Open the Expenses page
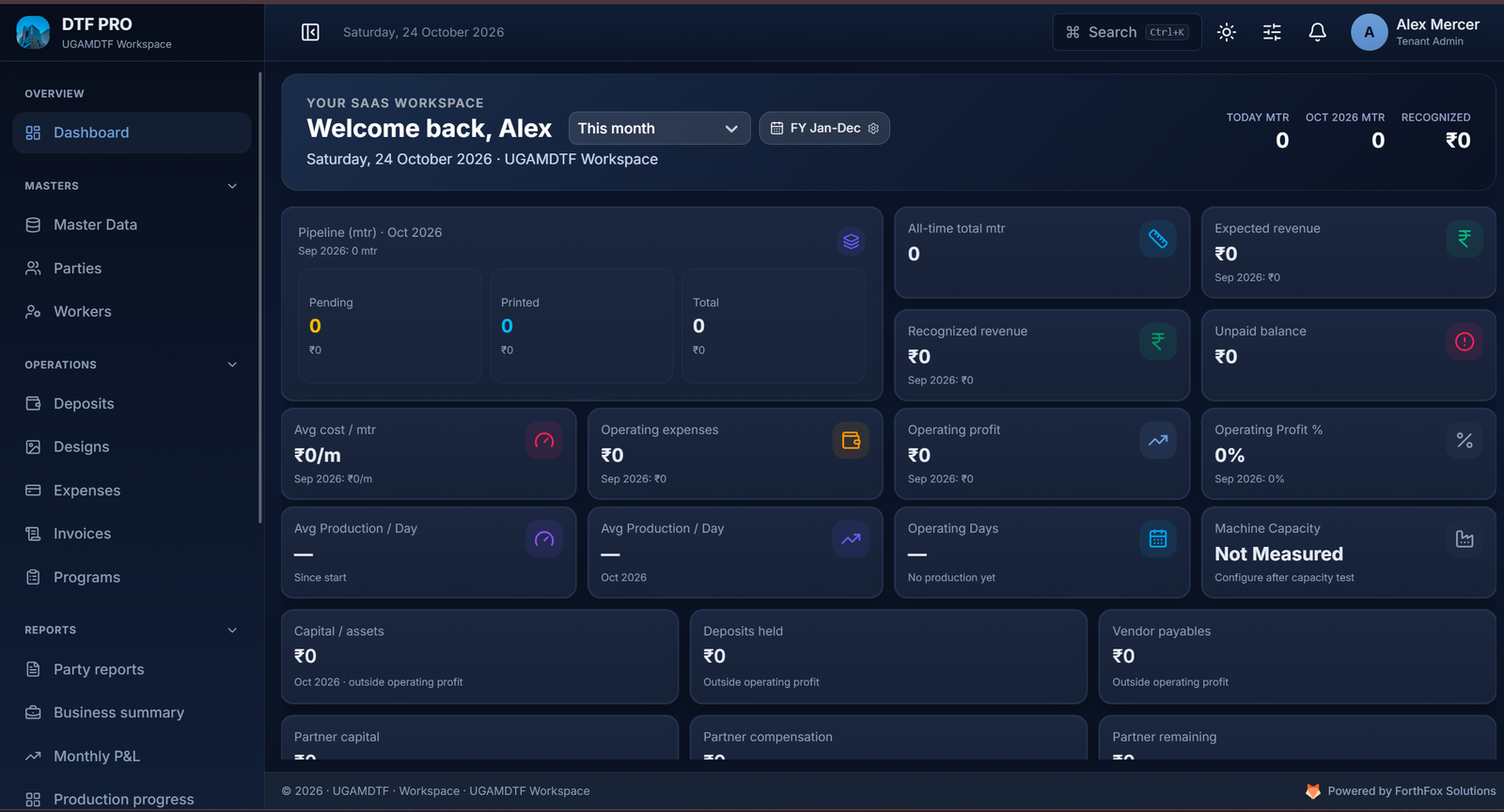The image size is (1504, 812). tap(132, 491)
